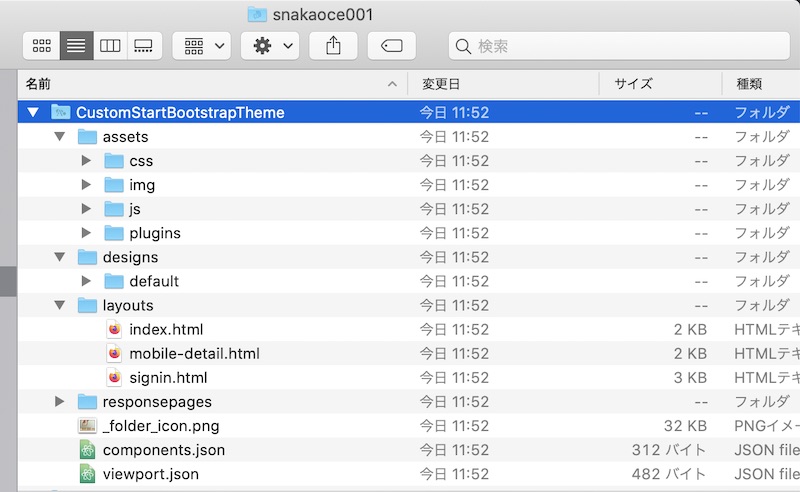Switch to column view in toolbar
800x492 pixels.
(110, 46)
